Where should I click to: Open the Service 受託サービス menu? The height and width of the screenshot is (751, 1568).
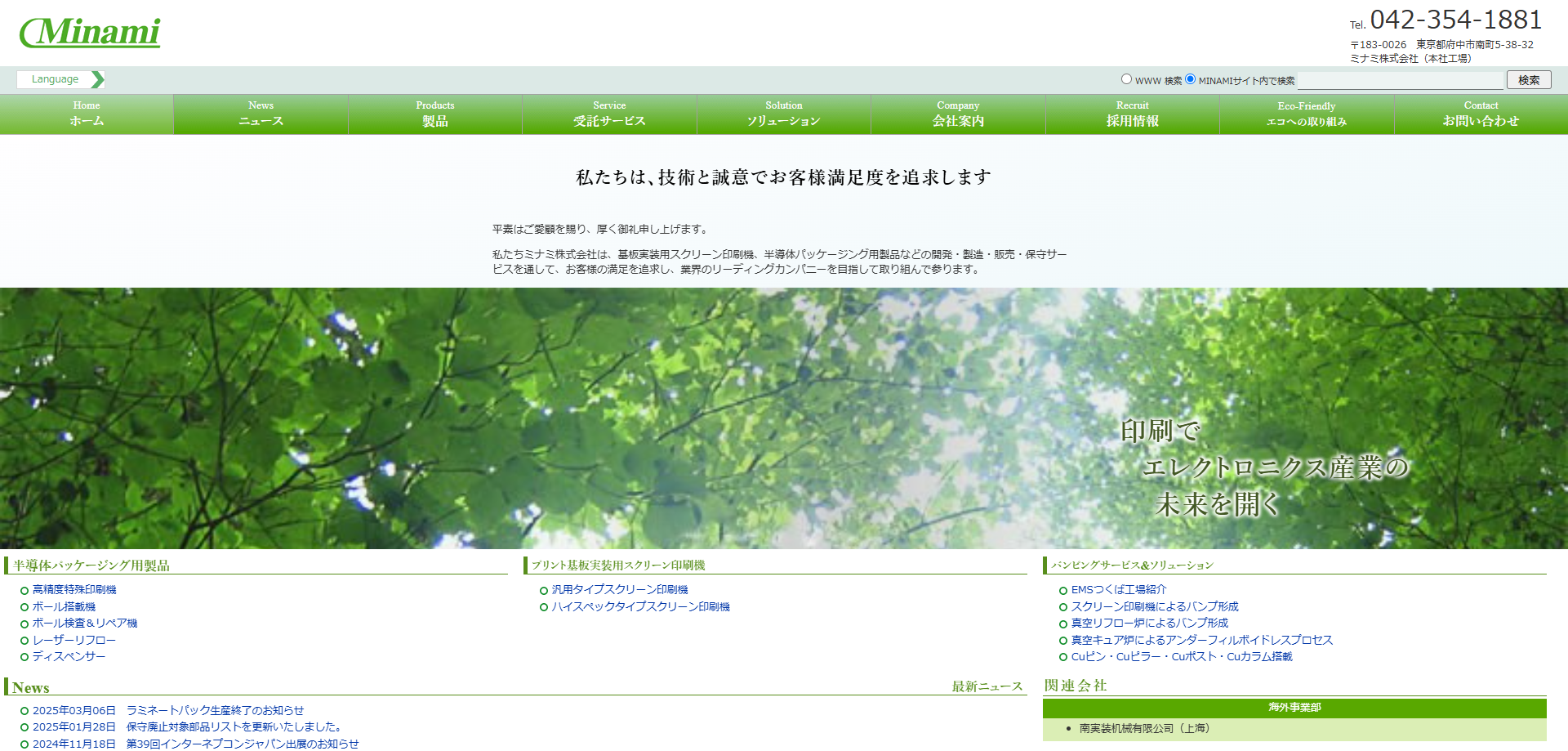point(609,114)
